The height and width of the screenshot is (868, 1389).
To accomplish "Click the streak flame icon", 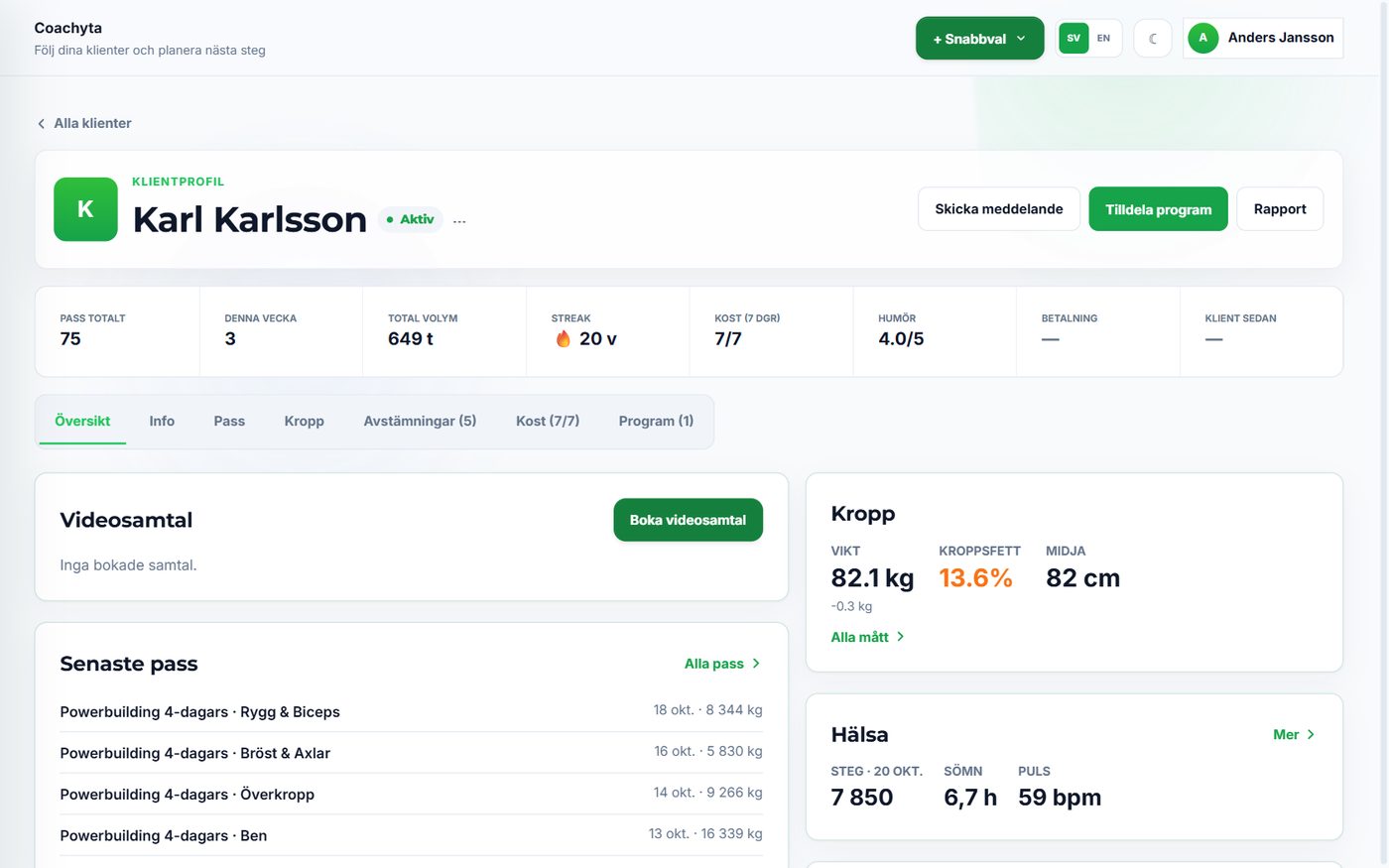I will 564,339.
